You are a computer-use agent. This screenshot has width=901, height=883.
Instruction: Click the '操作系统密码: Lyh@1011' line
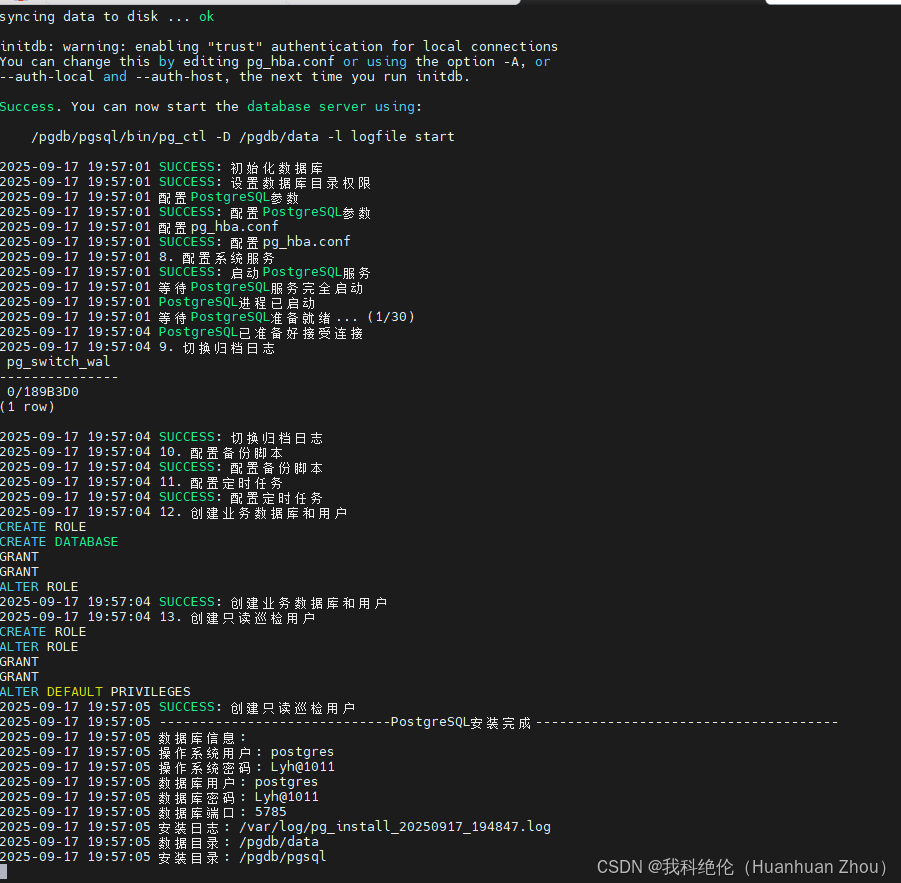pos(167,767)
